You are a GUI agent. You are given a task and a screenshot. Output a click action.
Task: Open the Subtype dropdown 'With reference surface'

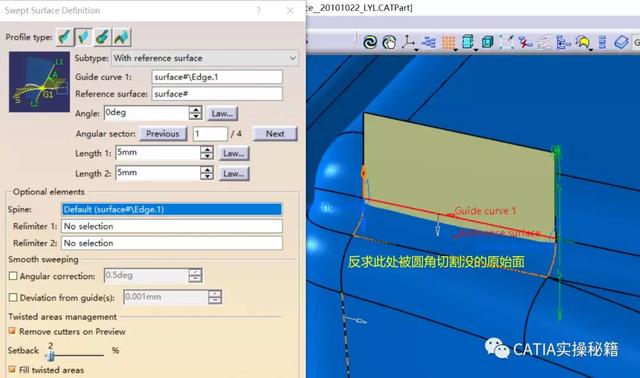[x=205, y=58]
